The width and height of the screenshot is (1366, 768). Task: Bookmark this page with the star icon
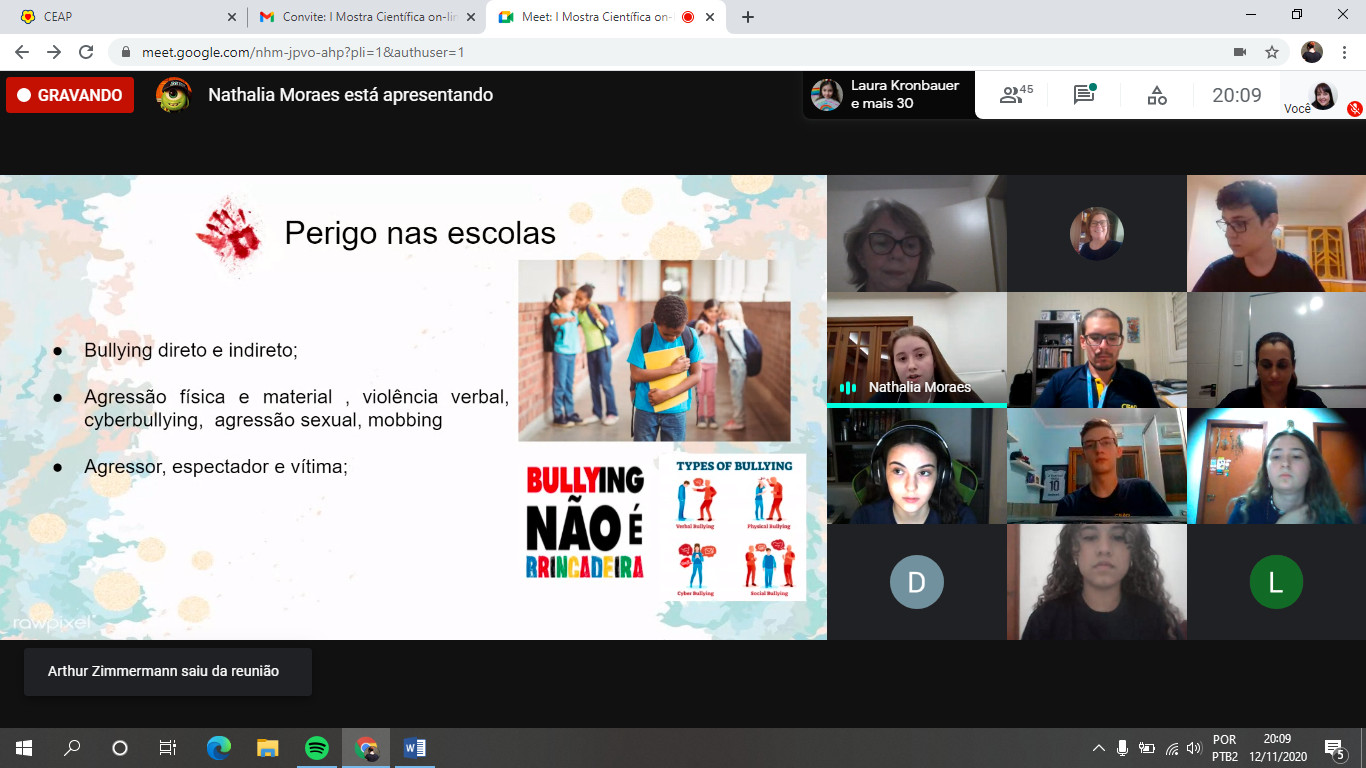pos(1272,52)
